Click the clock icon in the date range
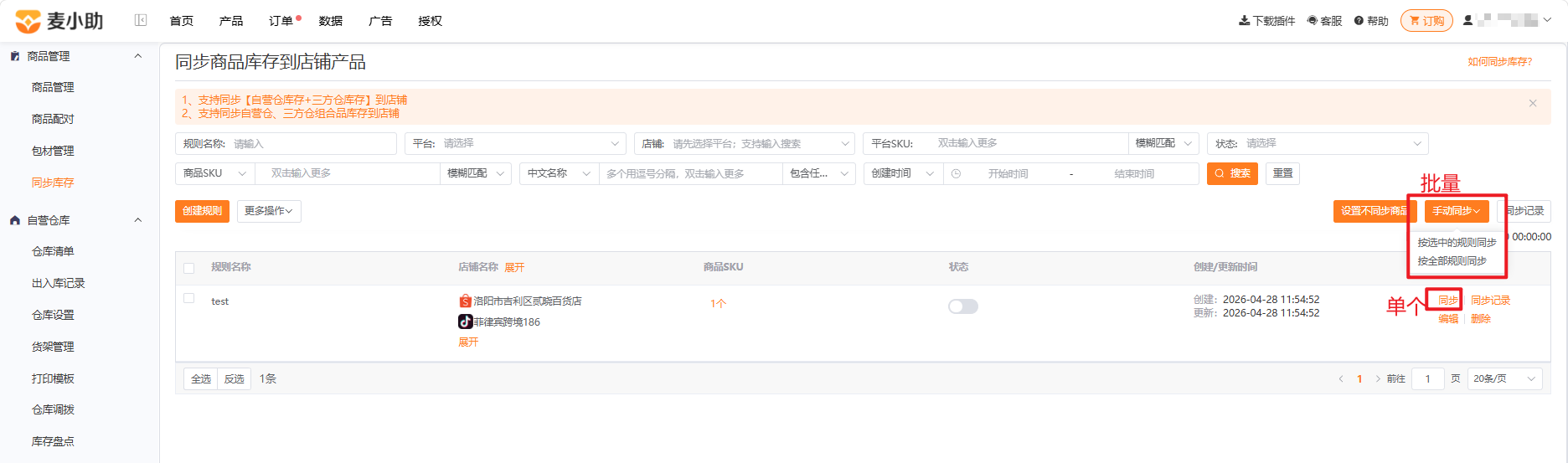Viewport: 1568px width, 463px height. (956, 173)
